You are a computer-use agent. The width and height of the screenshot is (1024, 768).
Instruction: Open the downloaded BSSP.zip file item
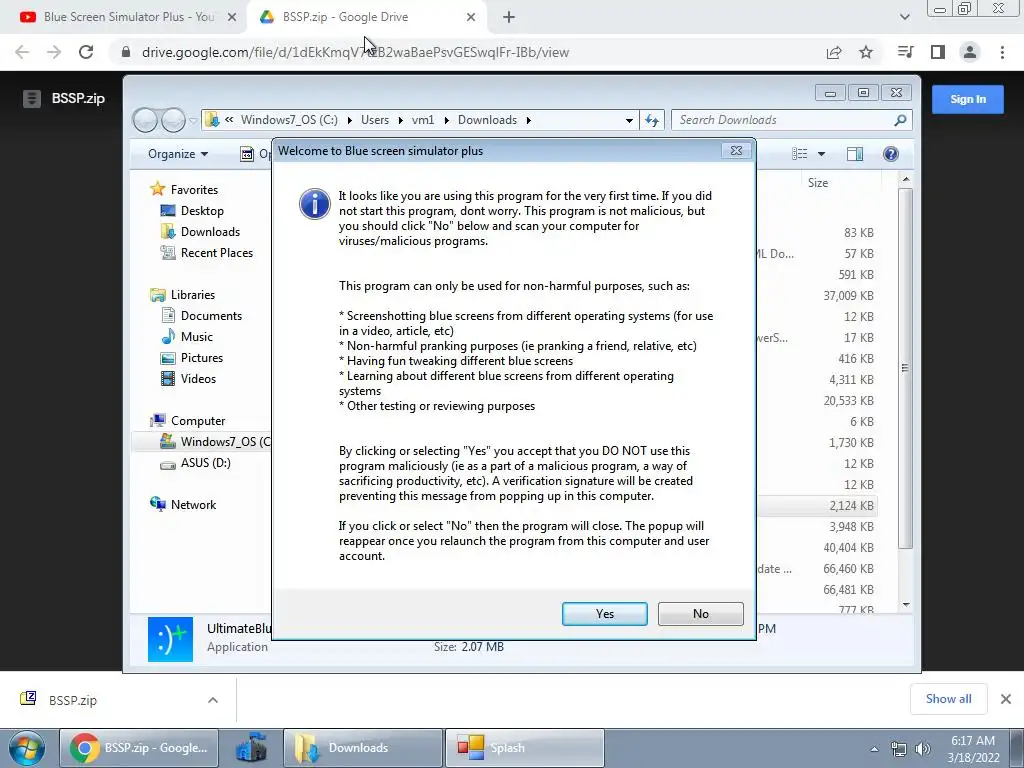pyautogui.click(x=72, y=700)
